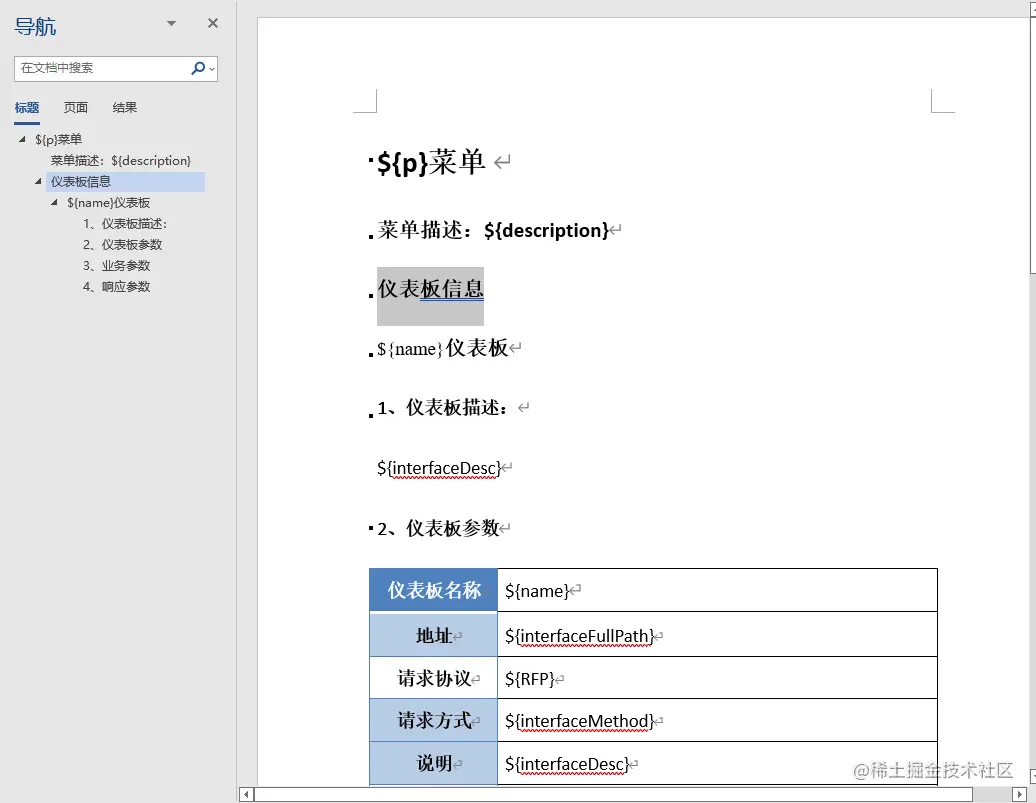Click the 请求协议 table cell
Viewport: 1036px width, 803px height.
point(433,678)
